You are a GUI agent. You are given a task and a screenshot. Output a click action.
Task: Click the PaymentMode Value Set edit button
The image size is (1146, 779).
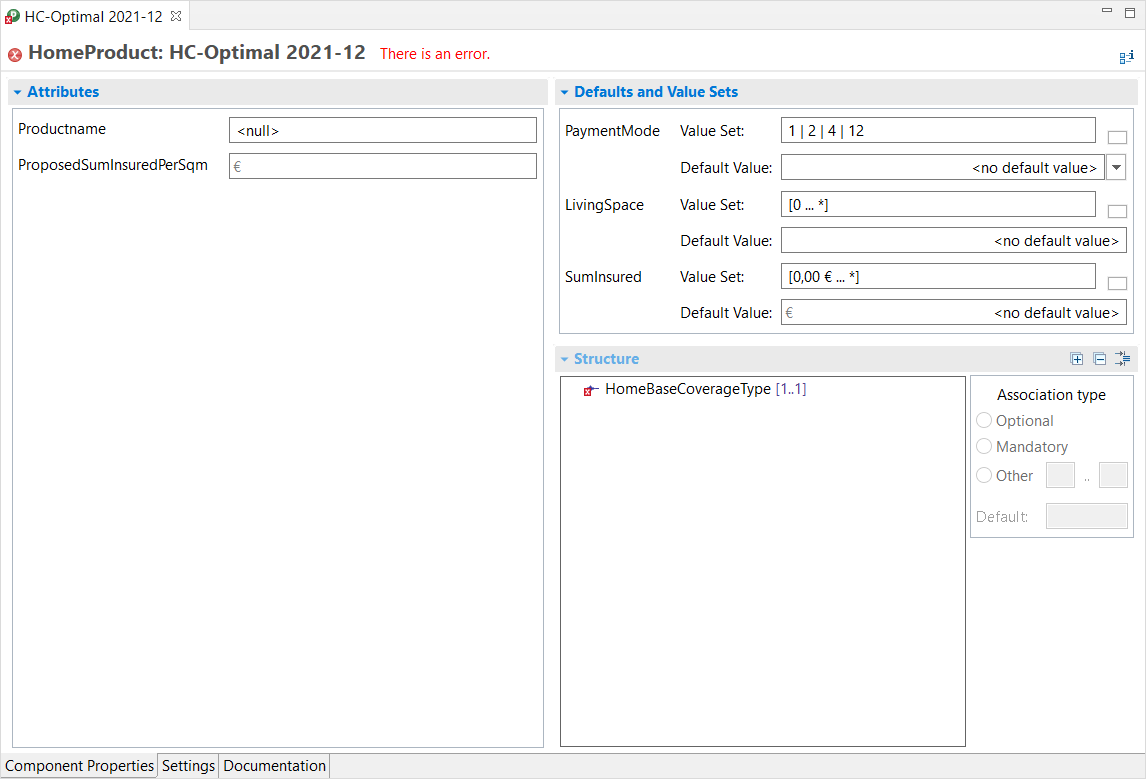click(x=1117, y=138)
